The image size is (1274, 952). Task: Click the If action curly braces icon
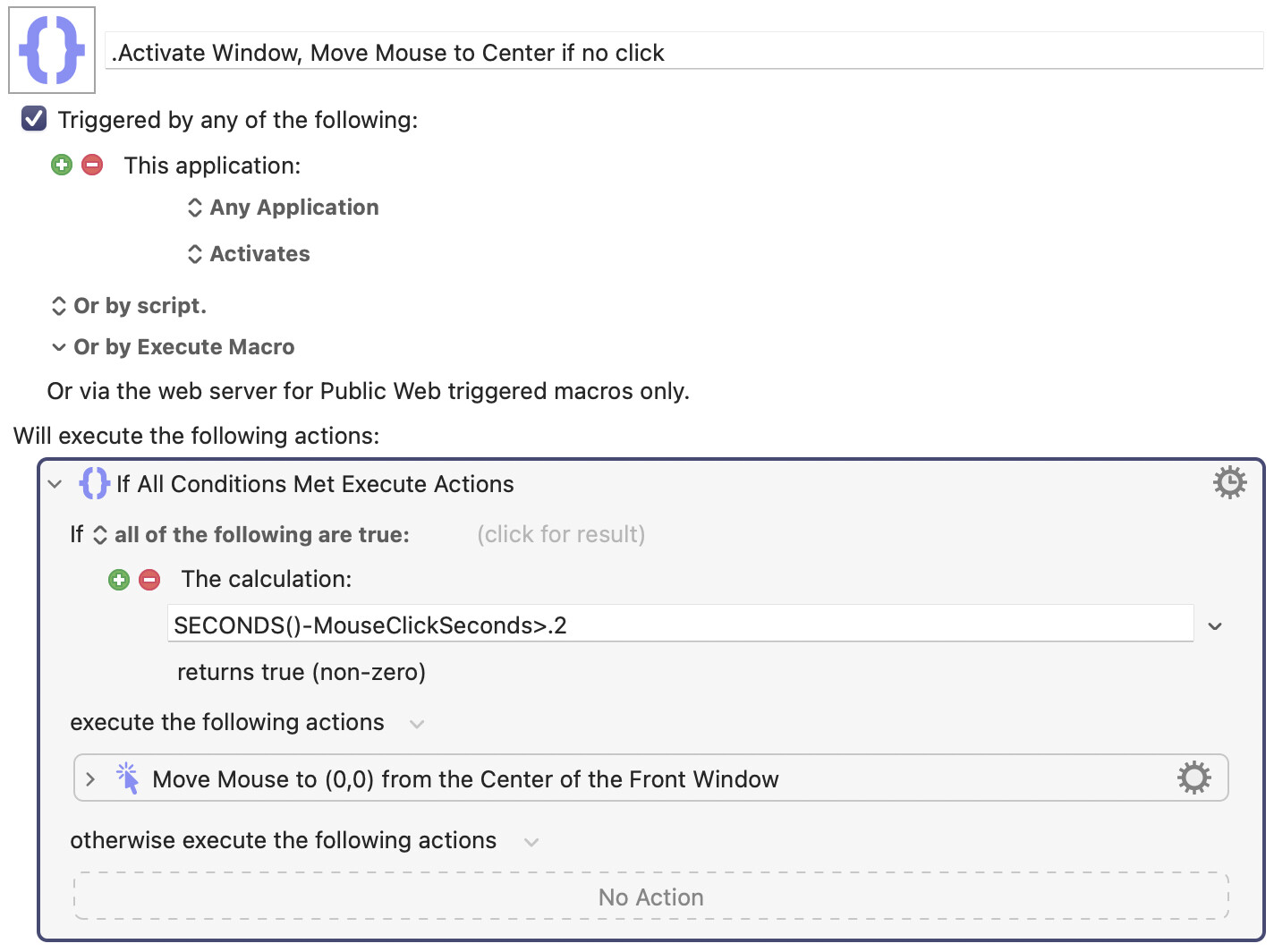[94, 483]
